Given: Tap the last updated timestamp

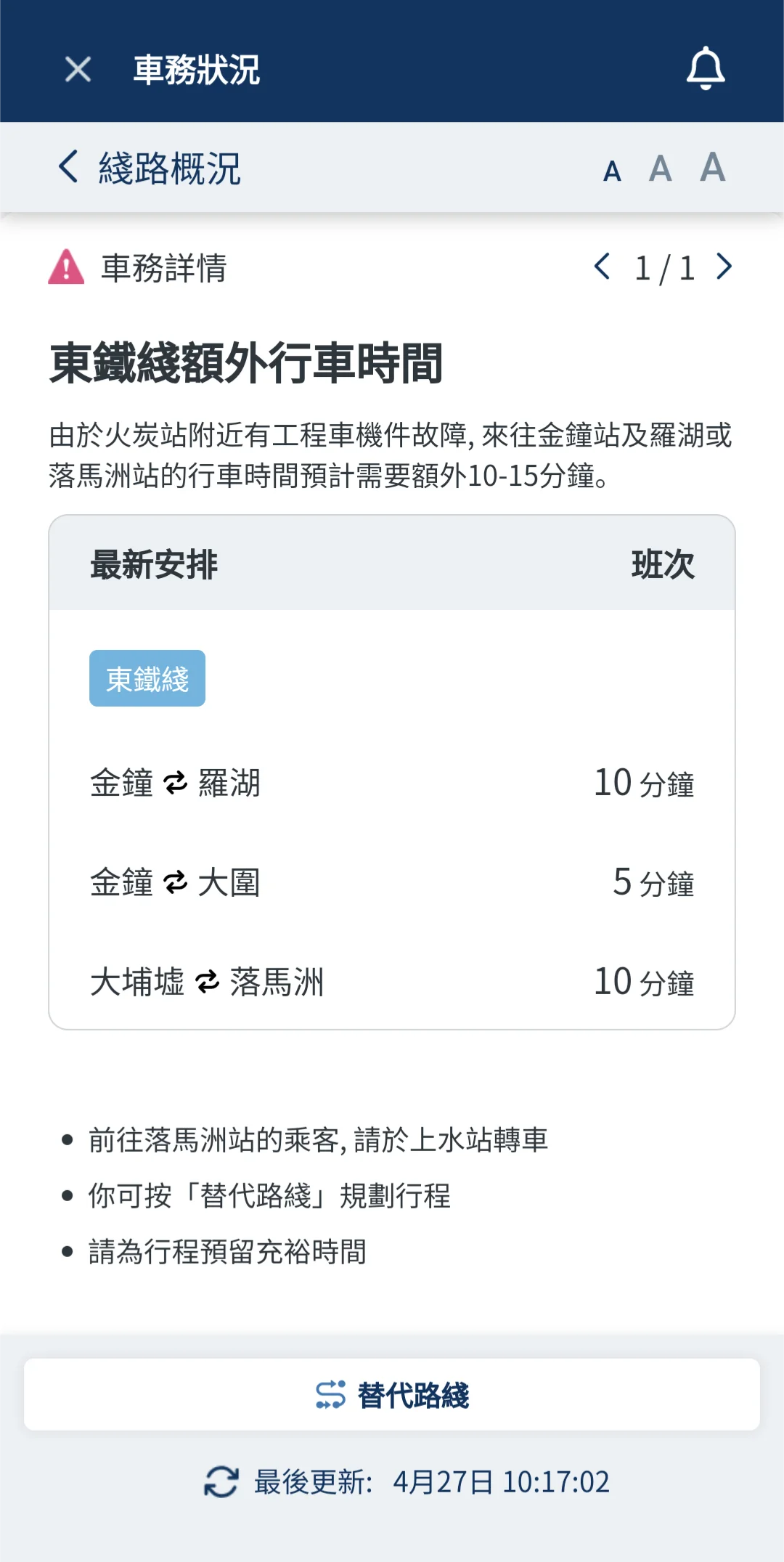Looking at the screenshot, I should click(x=501, y=1481).
